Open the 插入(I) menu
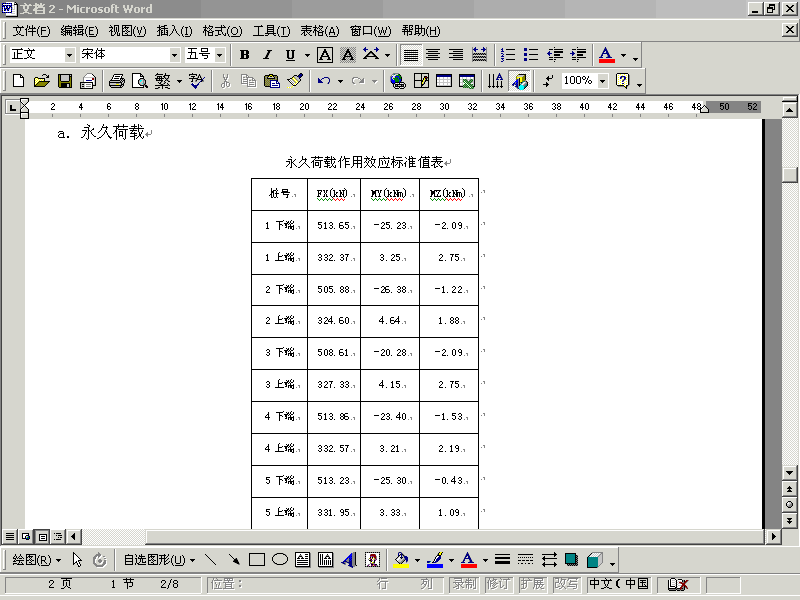Viewport: 800px width, 600px height. tap(174, 31)
